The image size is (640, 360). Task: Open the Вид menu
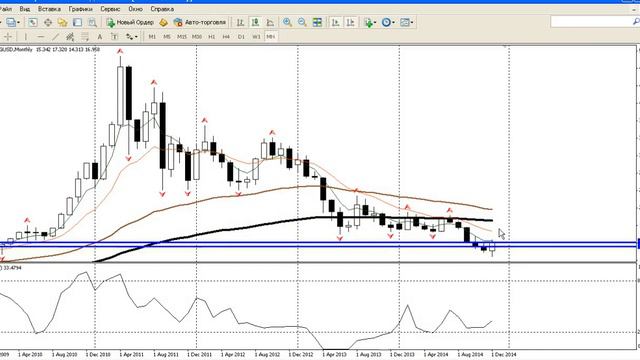[x=24, y=9]
